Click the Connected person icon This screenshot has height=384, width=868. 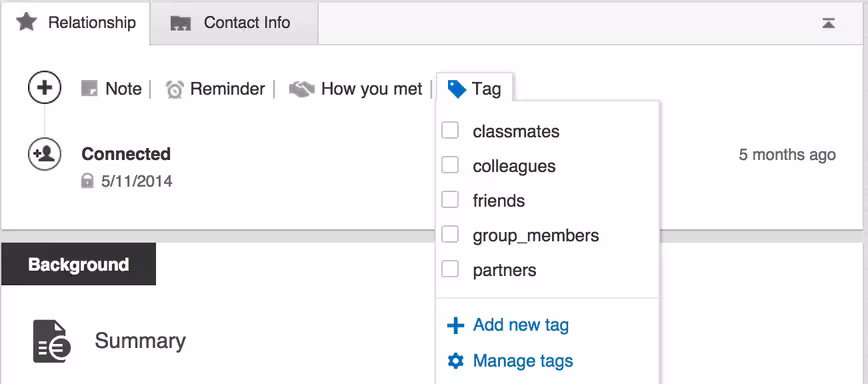click(x=44, y=153)
